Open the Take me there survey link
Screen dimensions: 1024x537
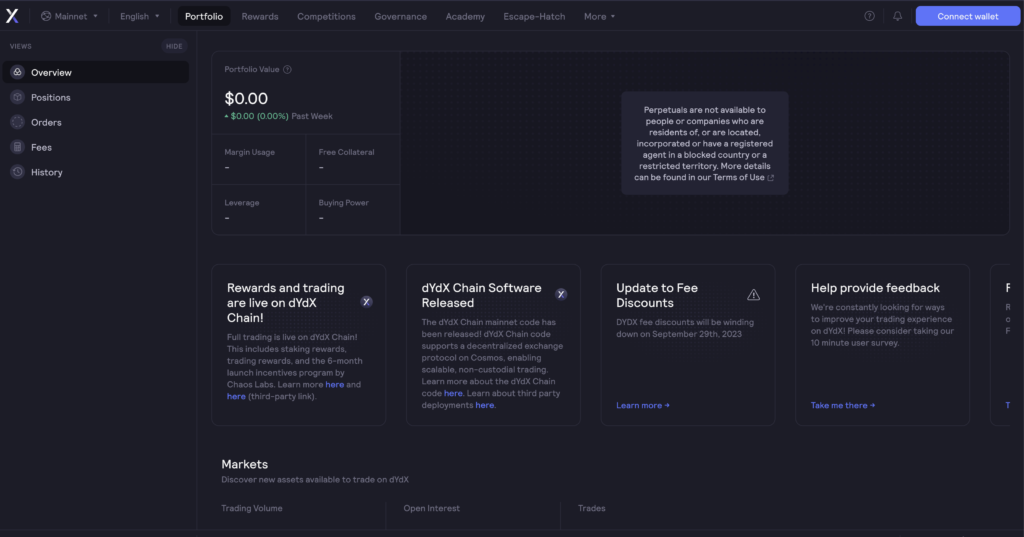(x=842, y=405)
